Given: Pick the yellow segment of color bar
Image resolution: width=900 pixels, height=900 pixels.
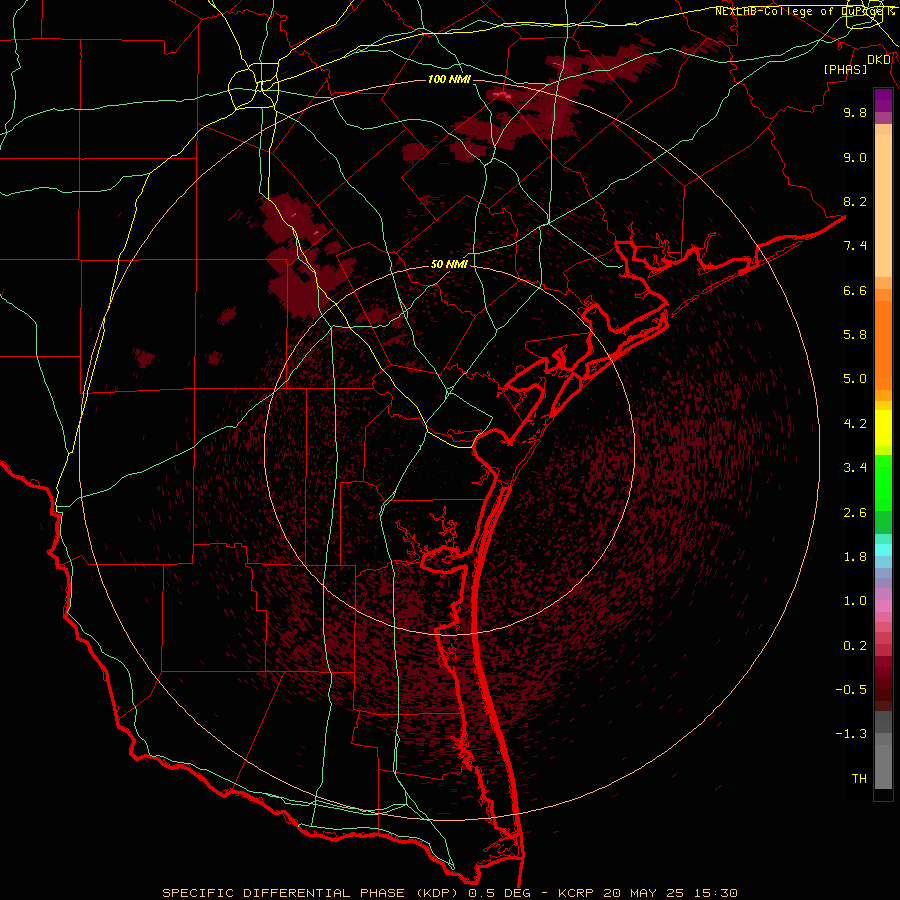Looking at the screenshot, I should click(883, 428).
